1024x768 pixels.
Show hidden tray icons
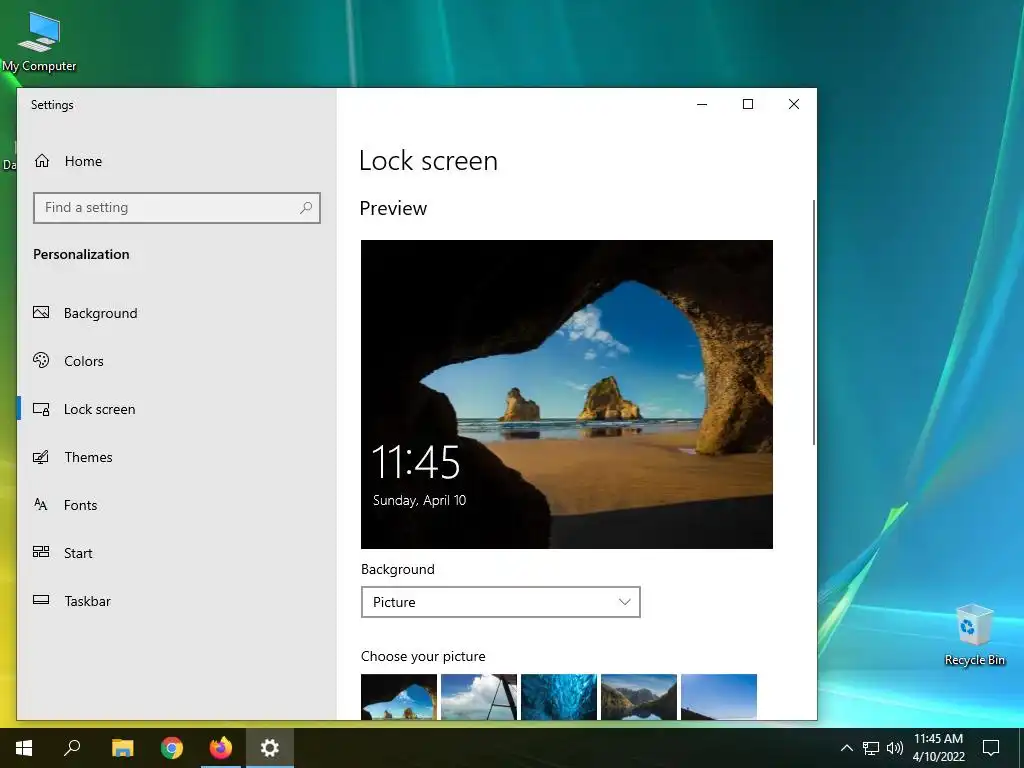coord(846,748)
